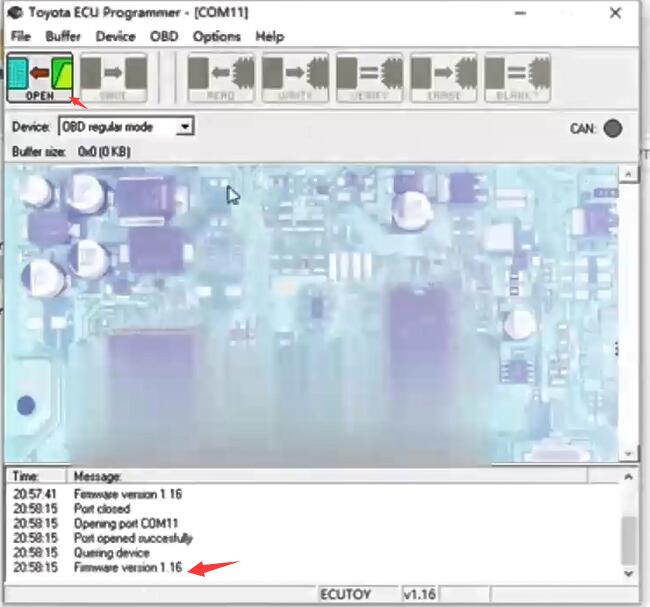Click the greyed-out SAVE toolbar icon
This screenshot has height=607, width=650.
coord(113,78)
